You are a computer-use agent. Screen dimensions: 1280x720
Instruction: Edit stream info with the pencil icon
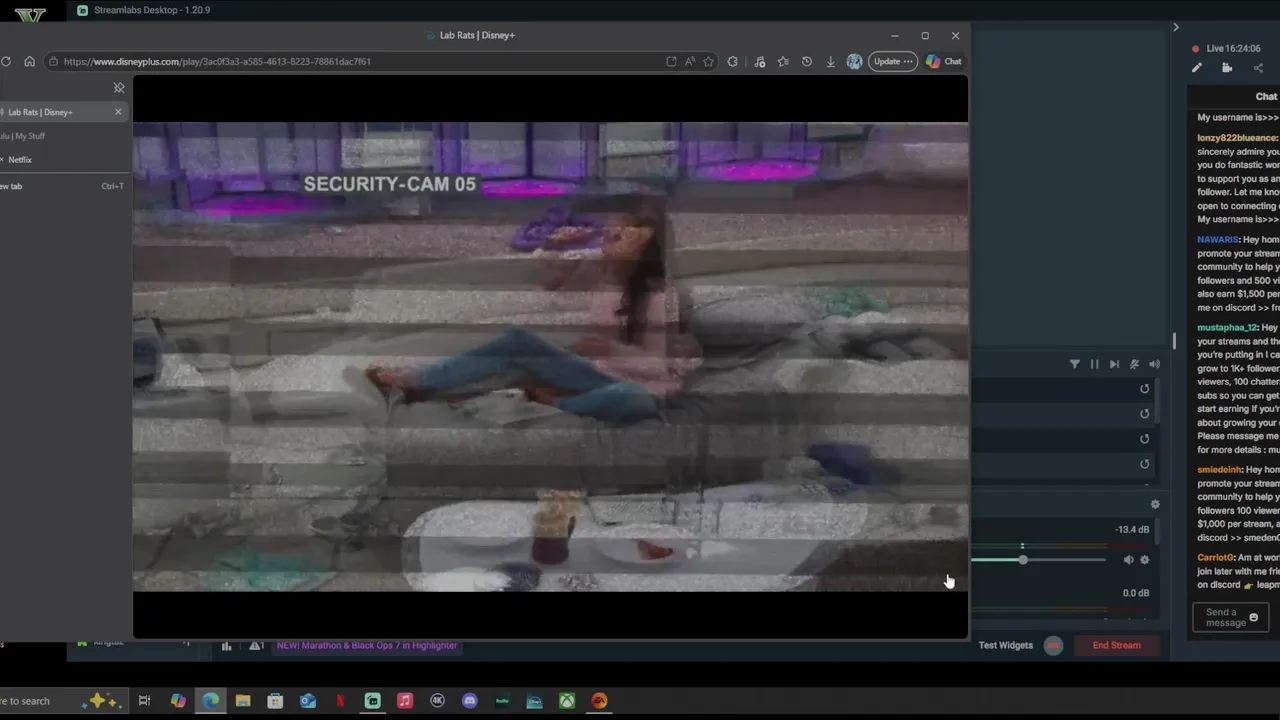click(1197, 68)
